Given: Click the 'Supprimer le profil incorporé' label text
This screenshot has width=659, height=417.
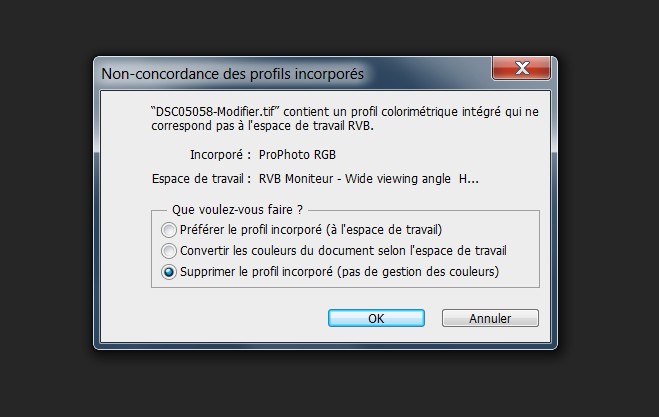Looking at the screenshot, I should coord(256,272).
